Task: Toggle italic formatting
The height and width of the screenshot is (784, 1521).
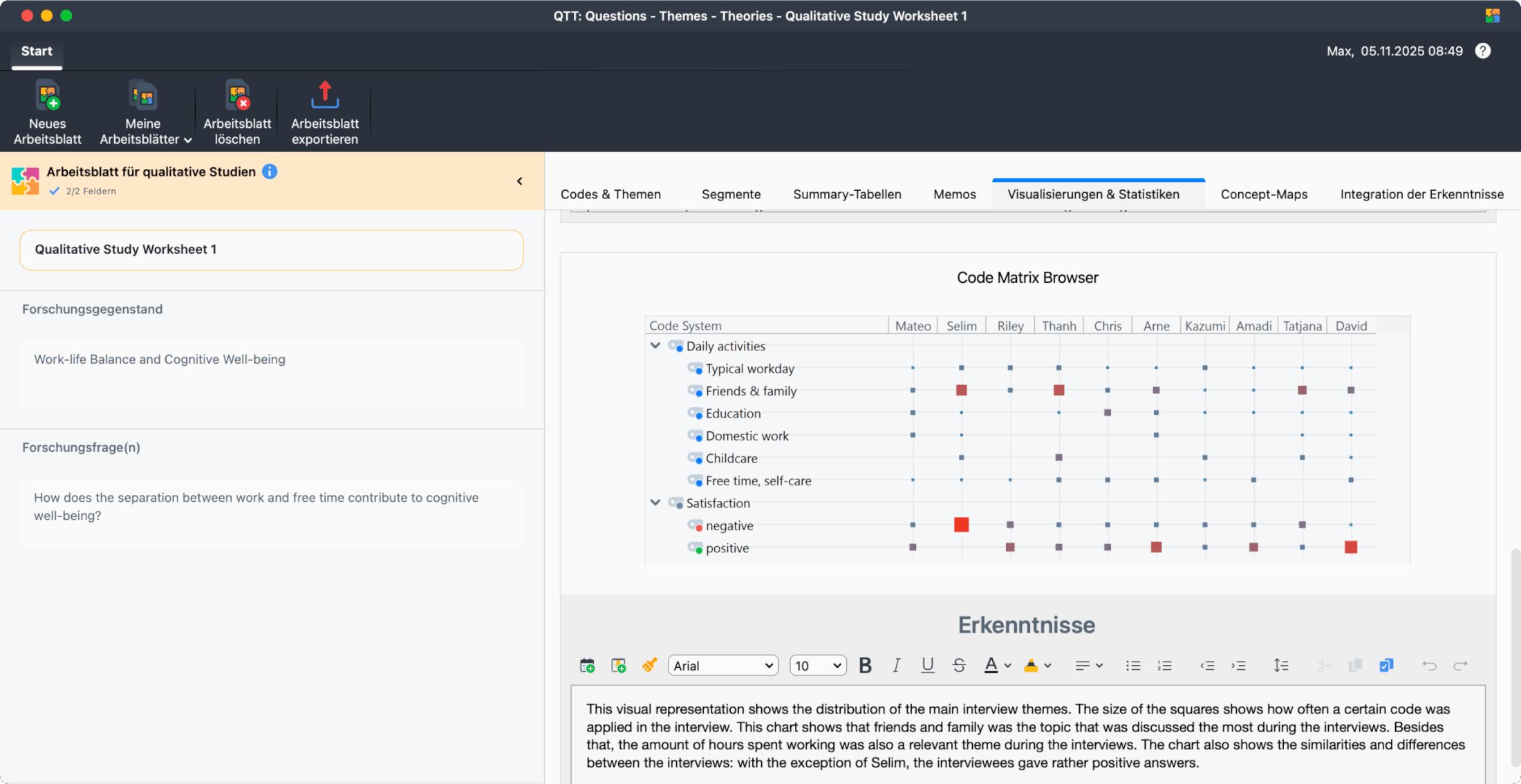Action: (896, 665)
